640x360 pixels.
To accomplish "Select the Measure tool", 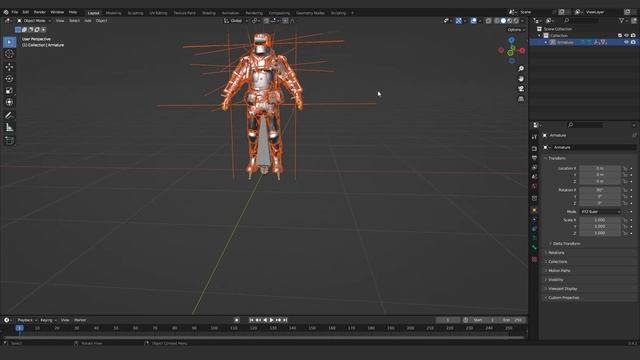I will point(9,128).
